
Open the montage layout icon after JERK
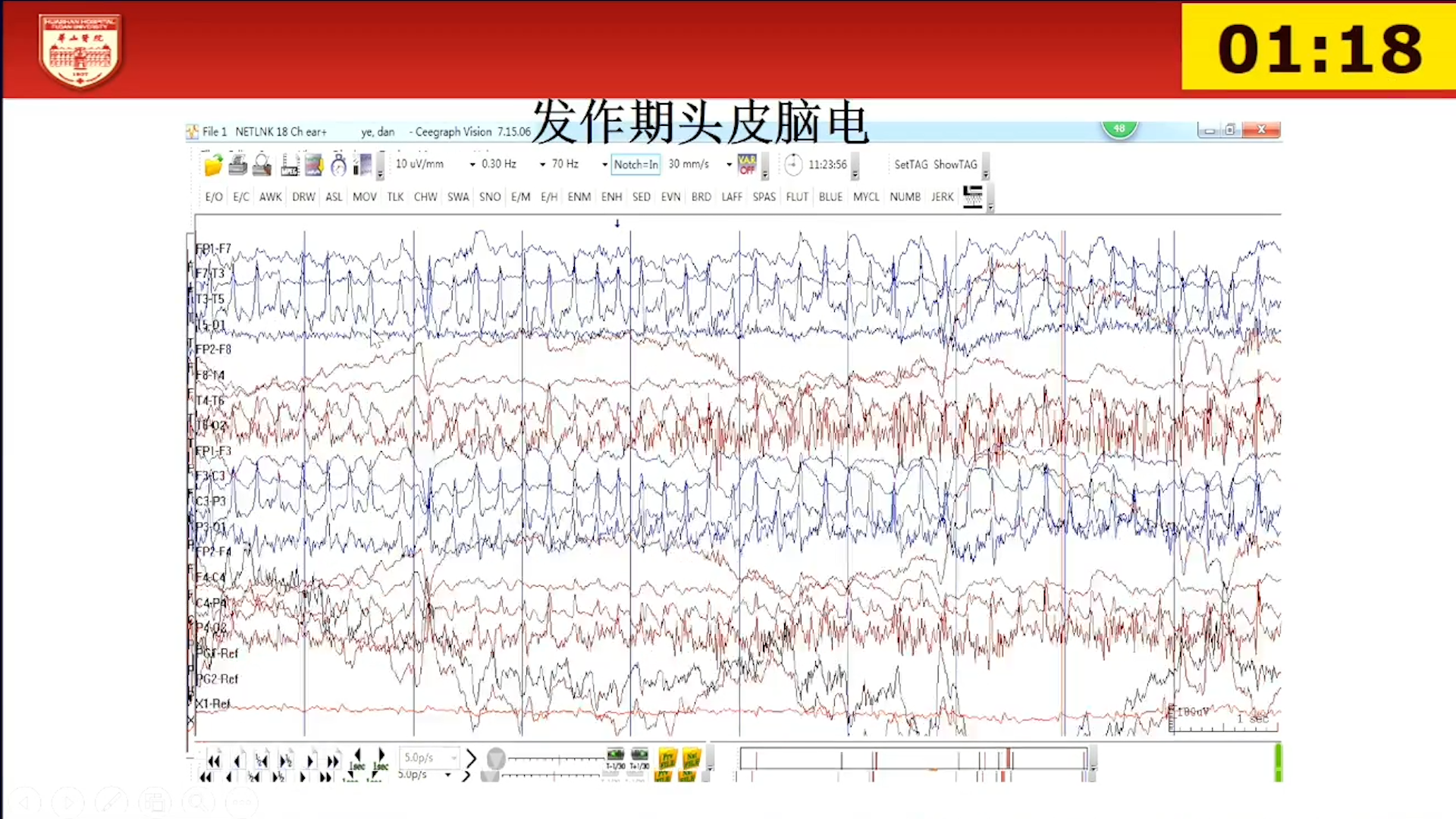[x=973, y=196]
